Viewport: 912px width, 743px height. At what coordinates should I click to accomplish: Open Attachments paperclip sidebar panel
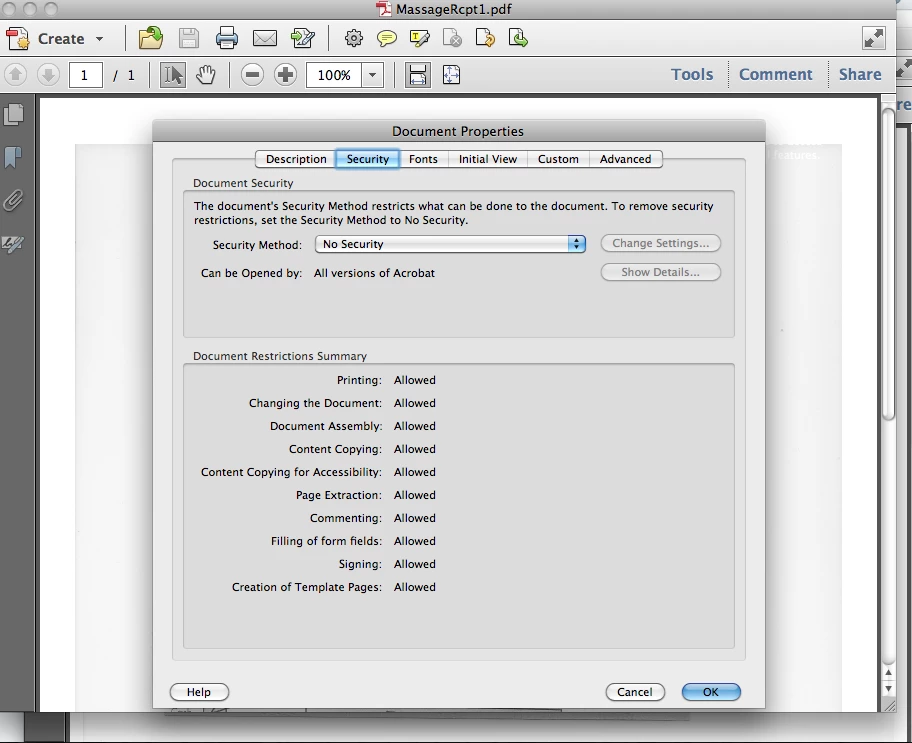coord(13,201)
